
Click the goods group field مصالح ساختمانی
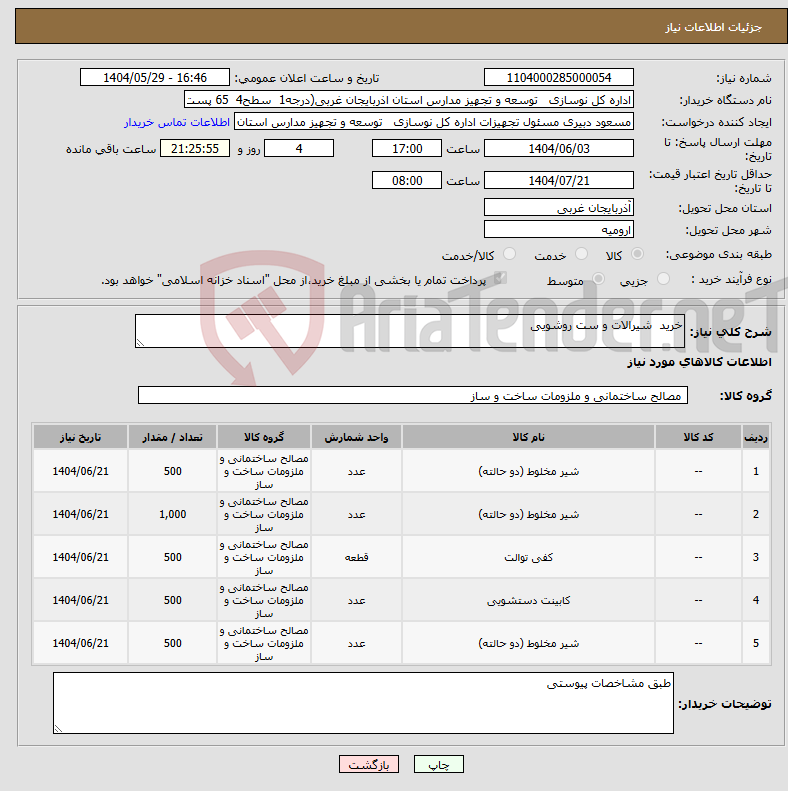pyautogui.click(x=413, y=396)
